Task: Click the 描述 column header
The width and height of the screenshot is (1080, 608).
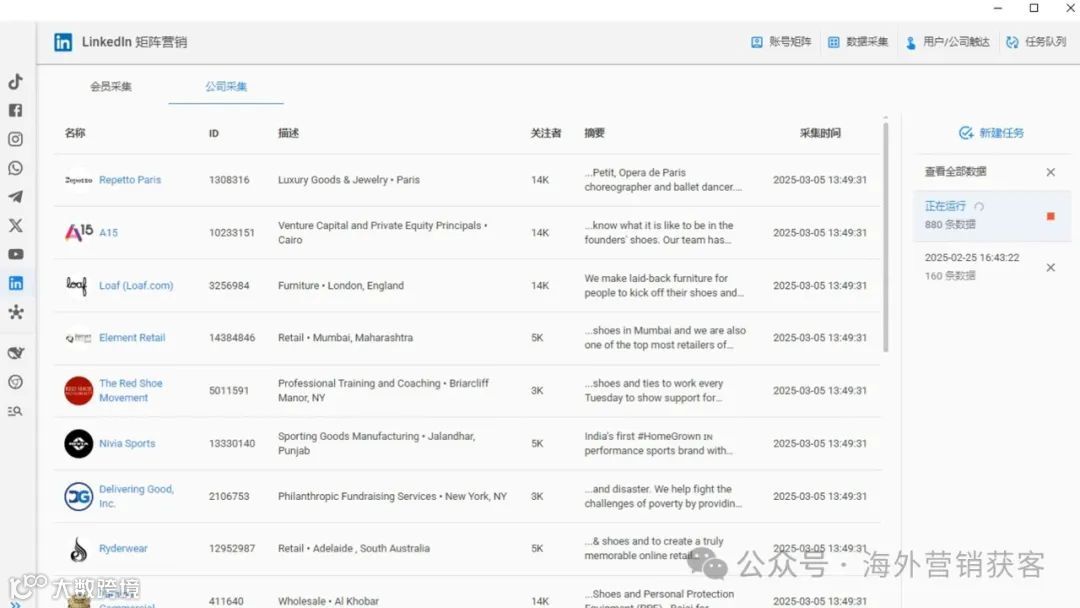Action: coord(288,133)
